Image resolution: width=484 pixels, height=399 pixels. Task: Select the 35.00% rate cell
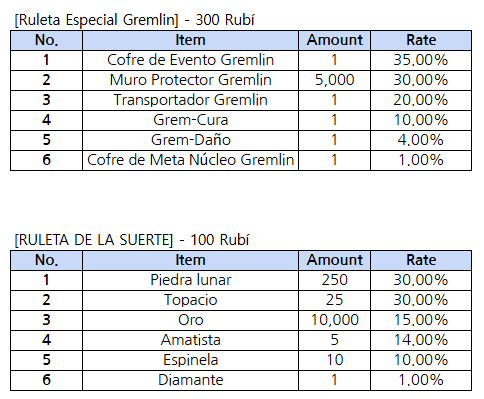[421, 60]
